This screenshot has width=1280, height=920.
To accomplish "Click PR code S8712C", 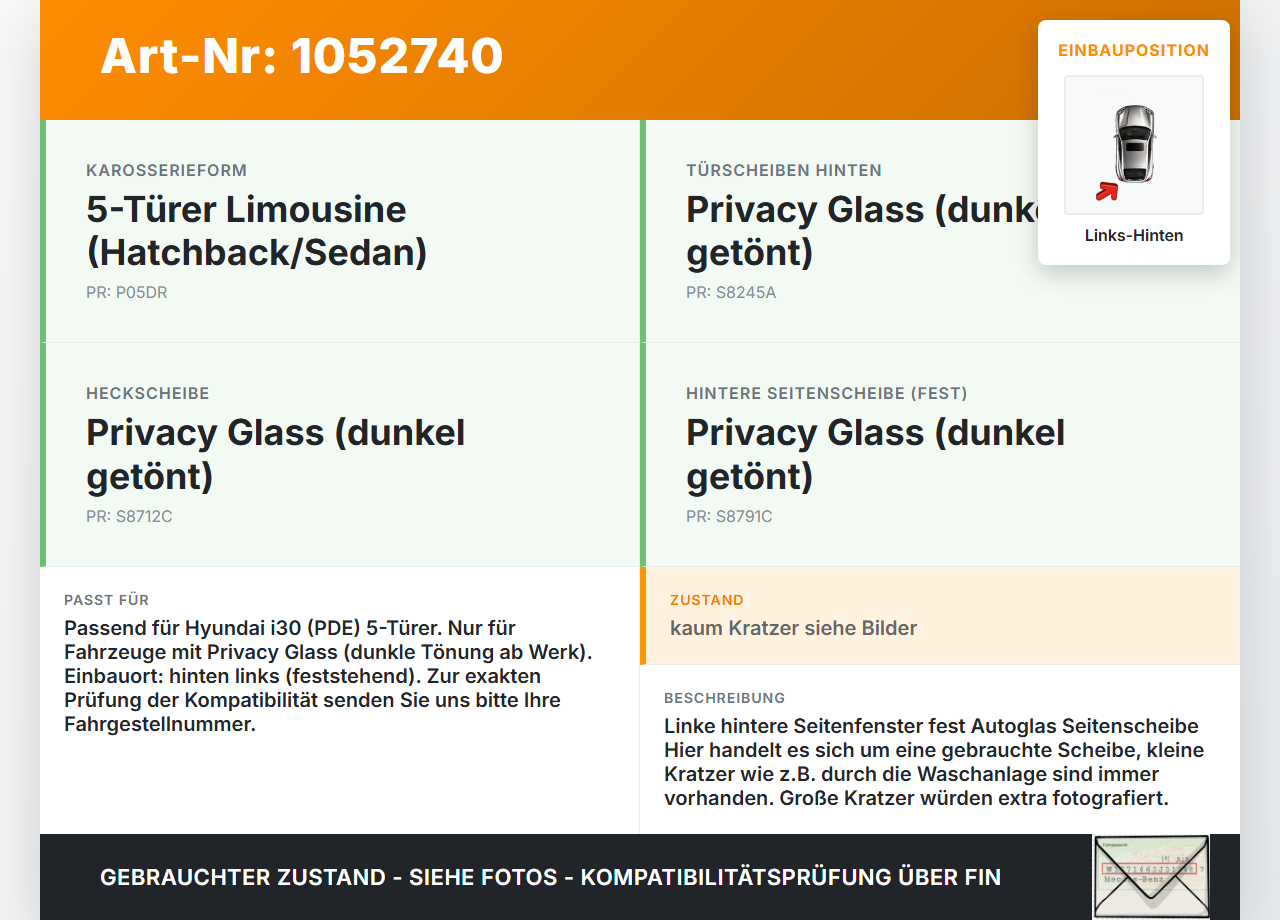I will (129, 517).
